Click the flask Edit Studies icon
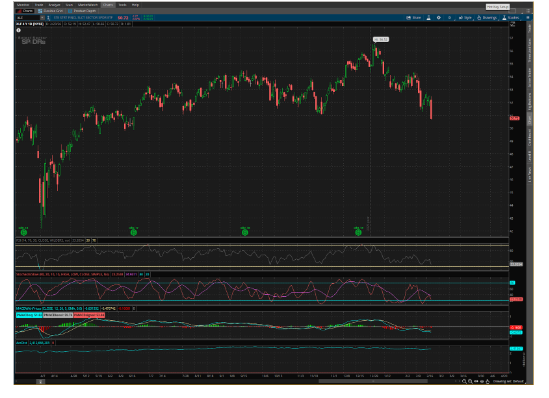 (428, 18)
